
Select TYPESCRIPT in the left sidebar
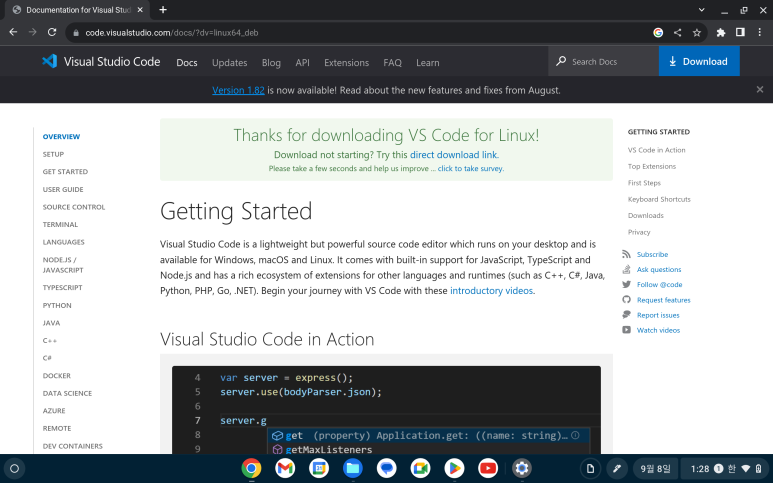pos(63,287)
